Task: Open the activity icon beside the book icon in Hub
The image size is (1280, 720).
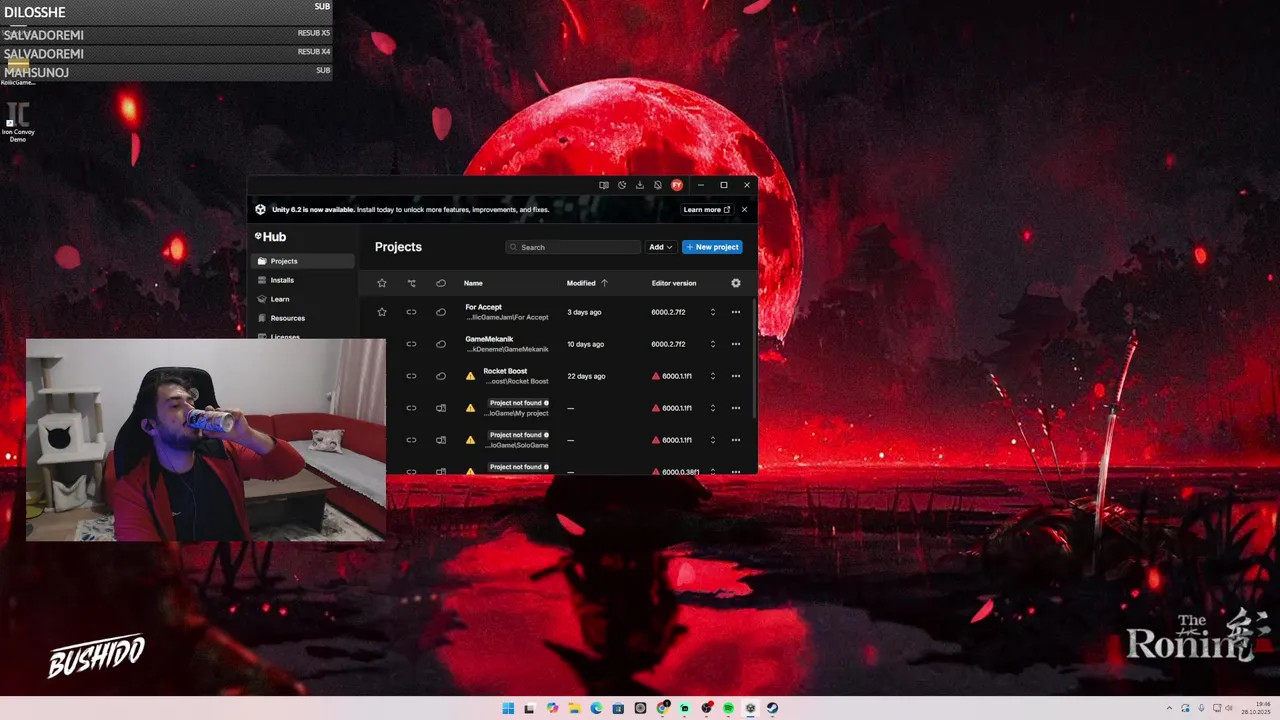Action: click(x=622, y=185)
